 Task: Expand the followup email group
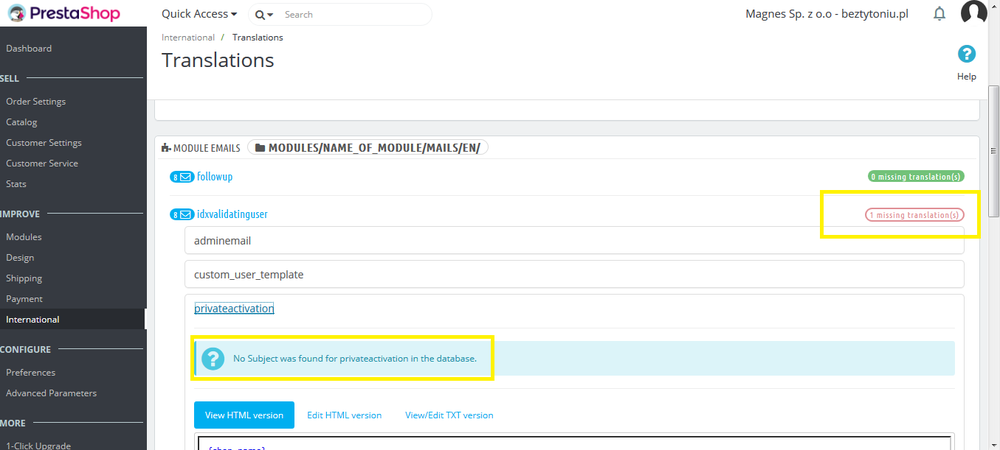coord(215,177)
